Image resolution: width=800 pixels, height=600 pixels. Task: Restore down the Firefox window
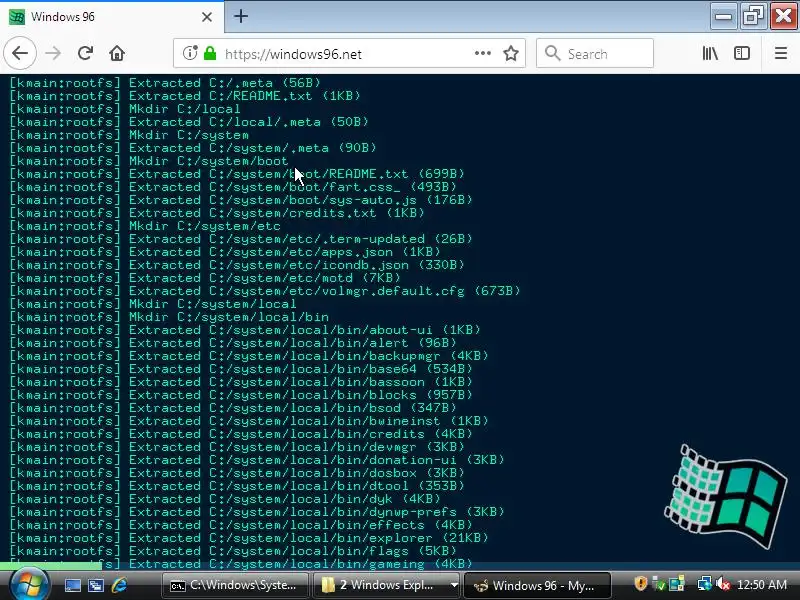tap(753, 16)
